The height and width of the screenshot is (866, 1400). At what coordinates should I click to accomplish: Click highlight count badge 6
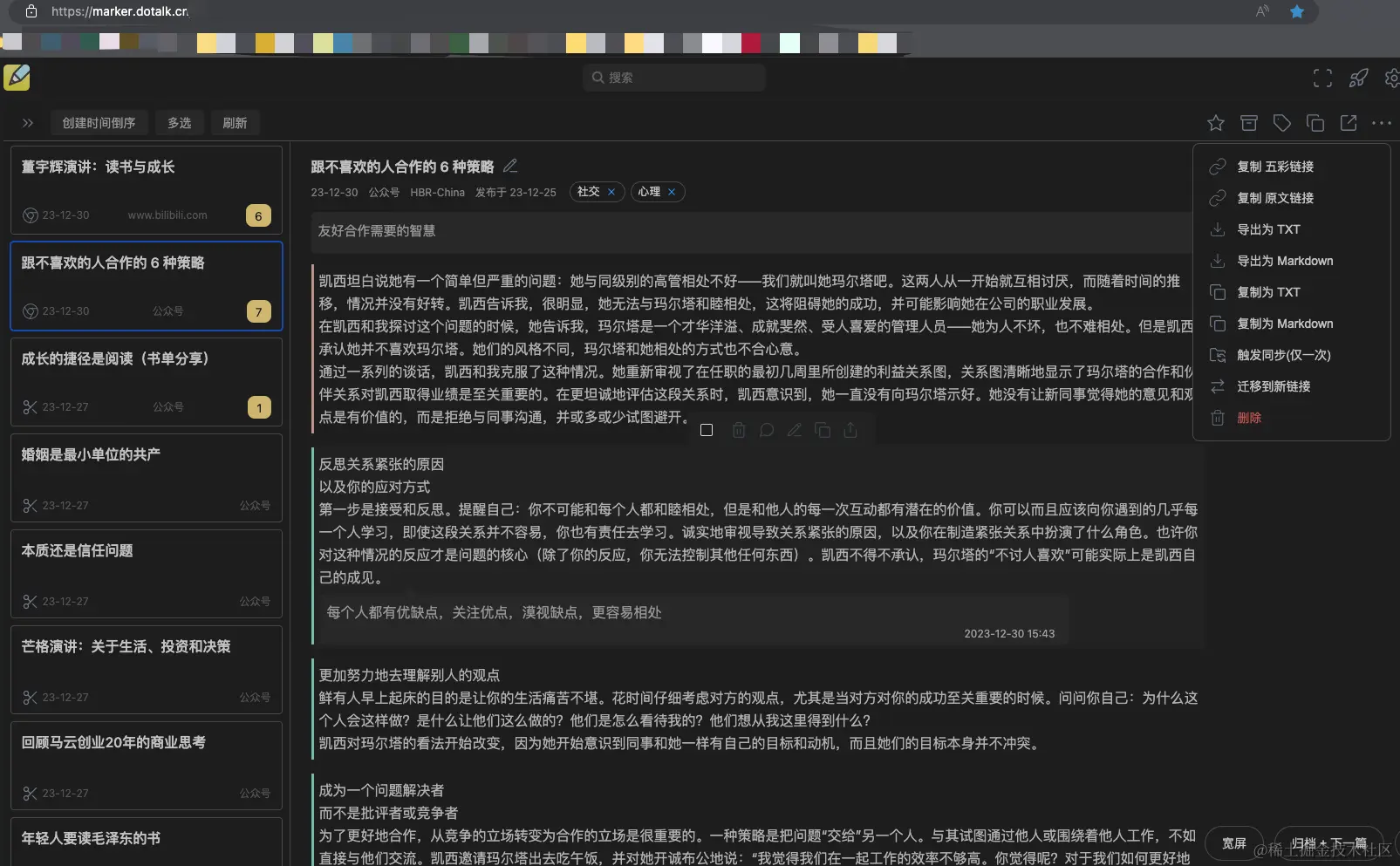[258, 215]
